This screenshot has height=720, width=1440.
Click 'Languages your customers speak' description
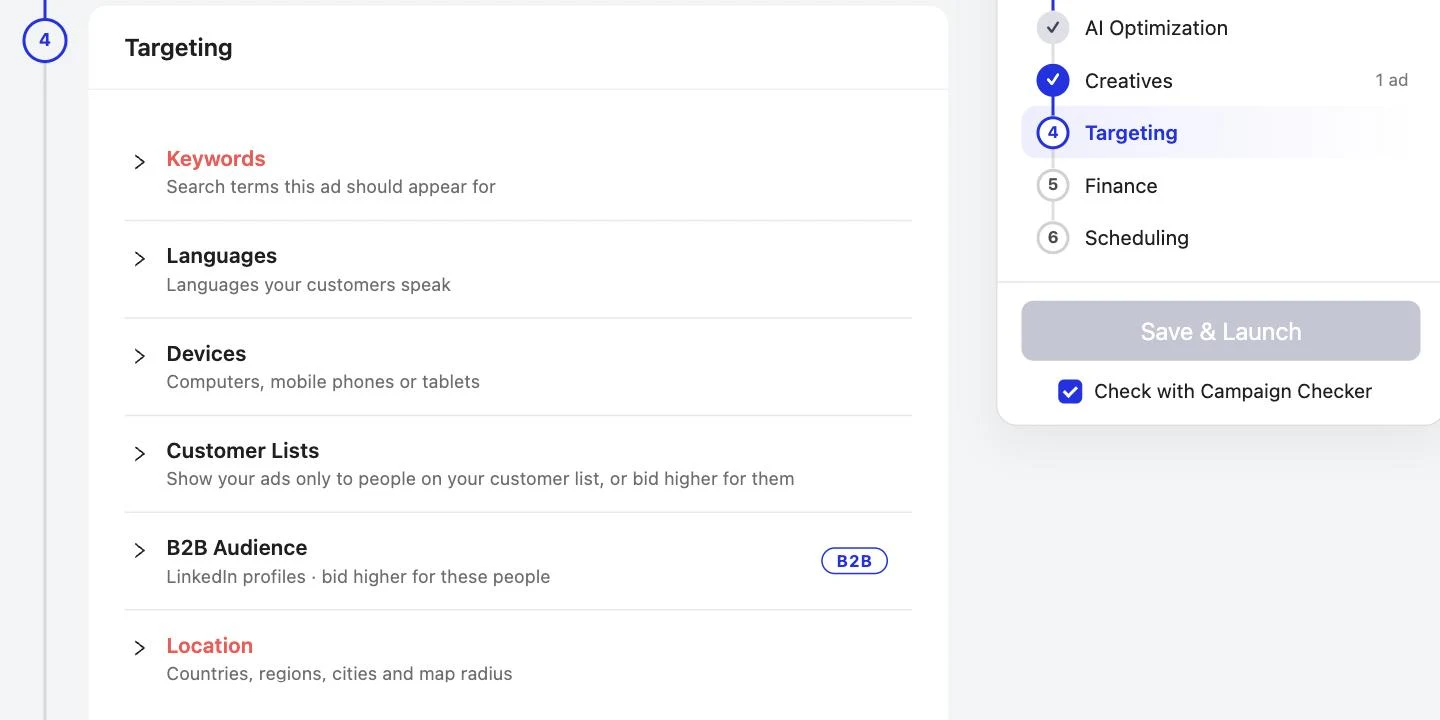coord(309,285)
